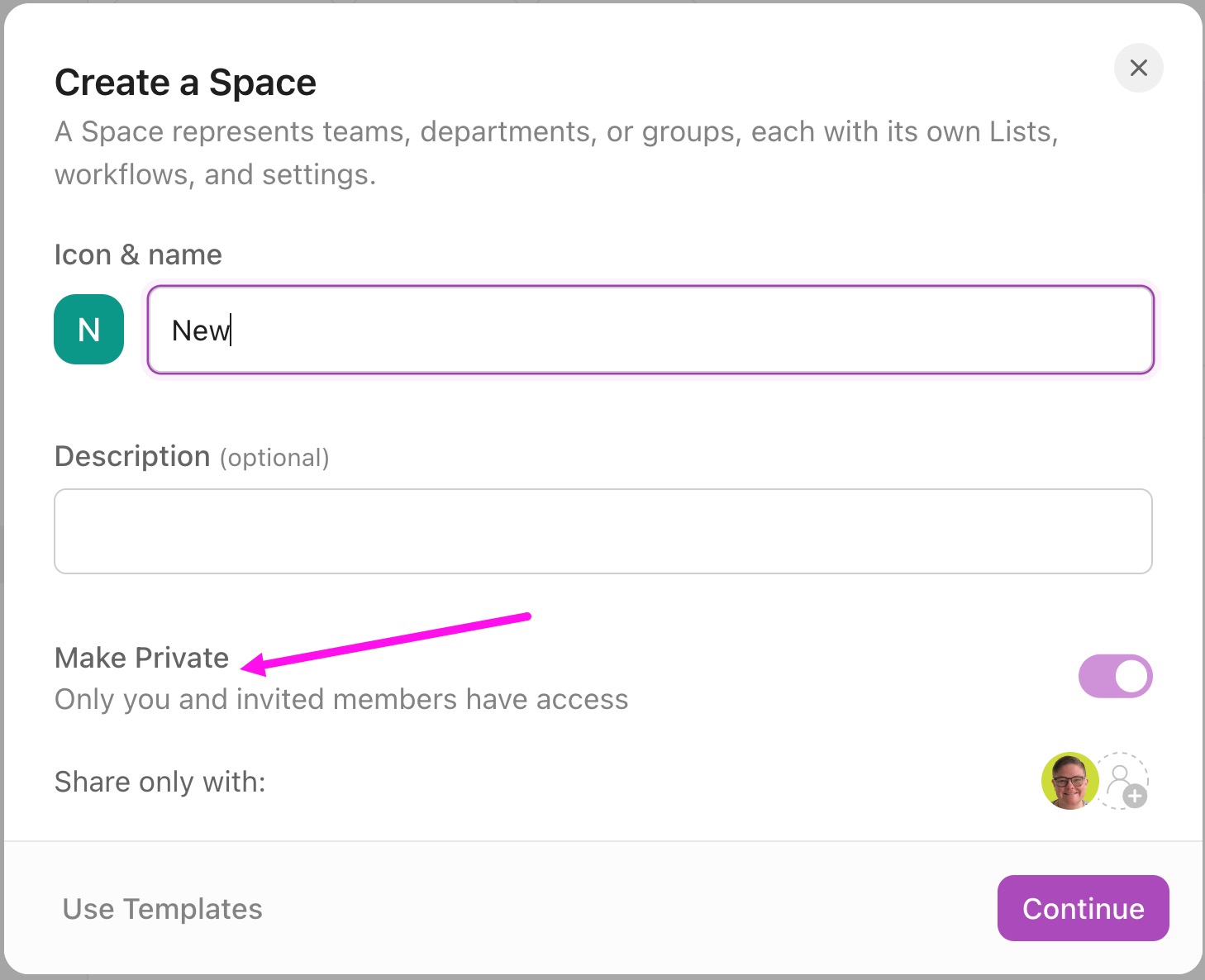Screen dimensions: 1205x980
Task: Click Share only with section
Action: [160, 782]
